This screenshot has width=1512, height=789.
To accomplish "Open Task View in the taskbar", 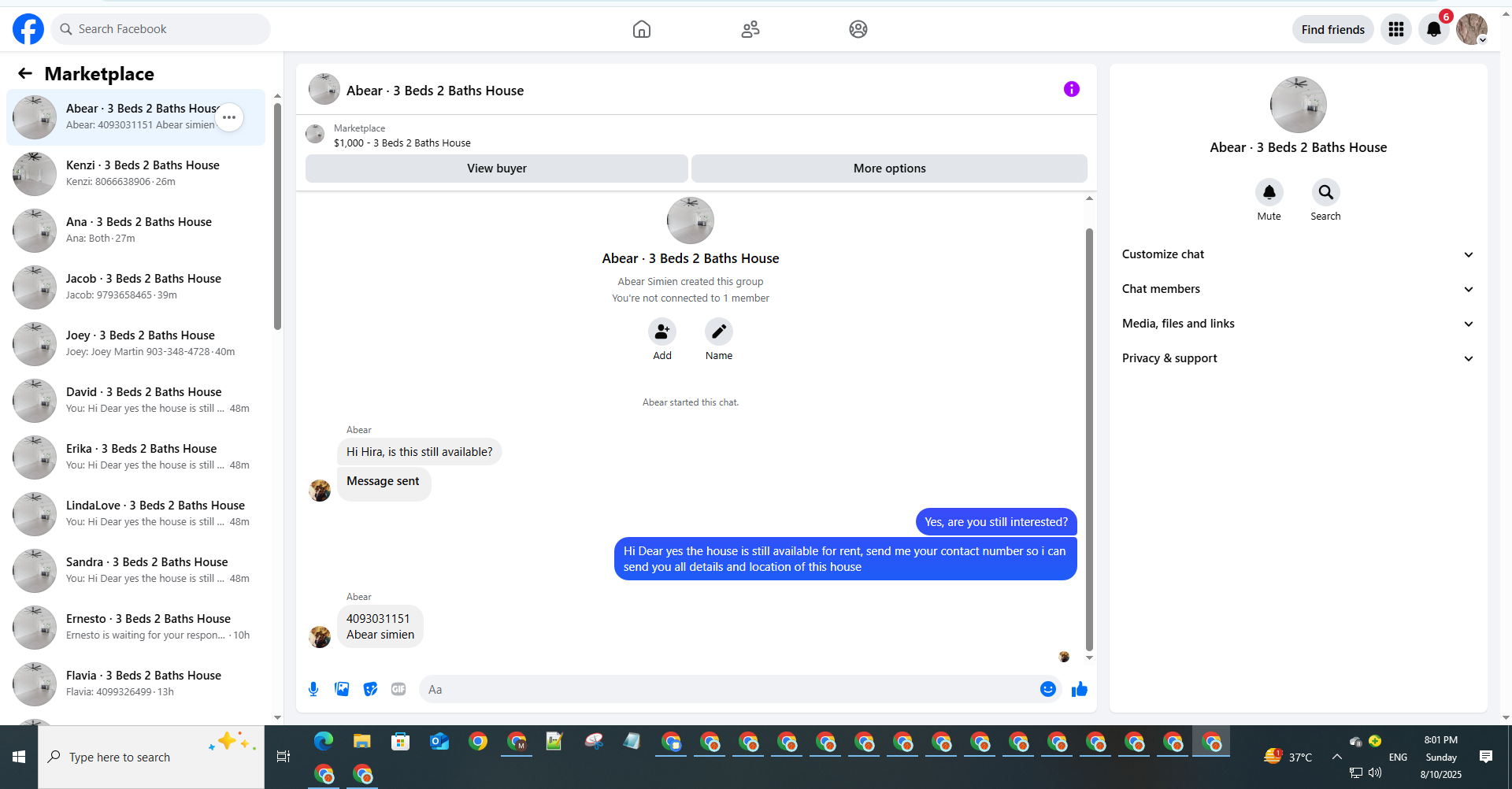I will pos(283,757).
